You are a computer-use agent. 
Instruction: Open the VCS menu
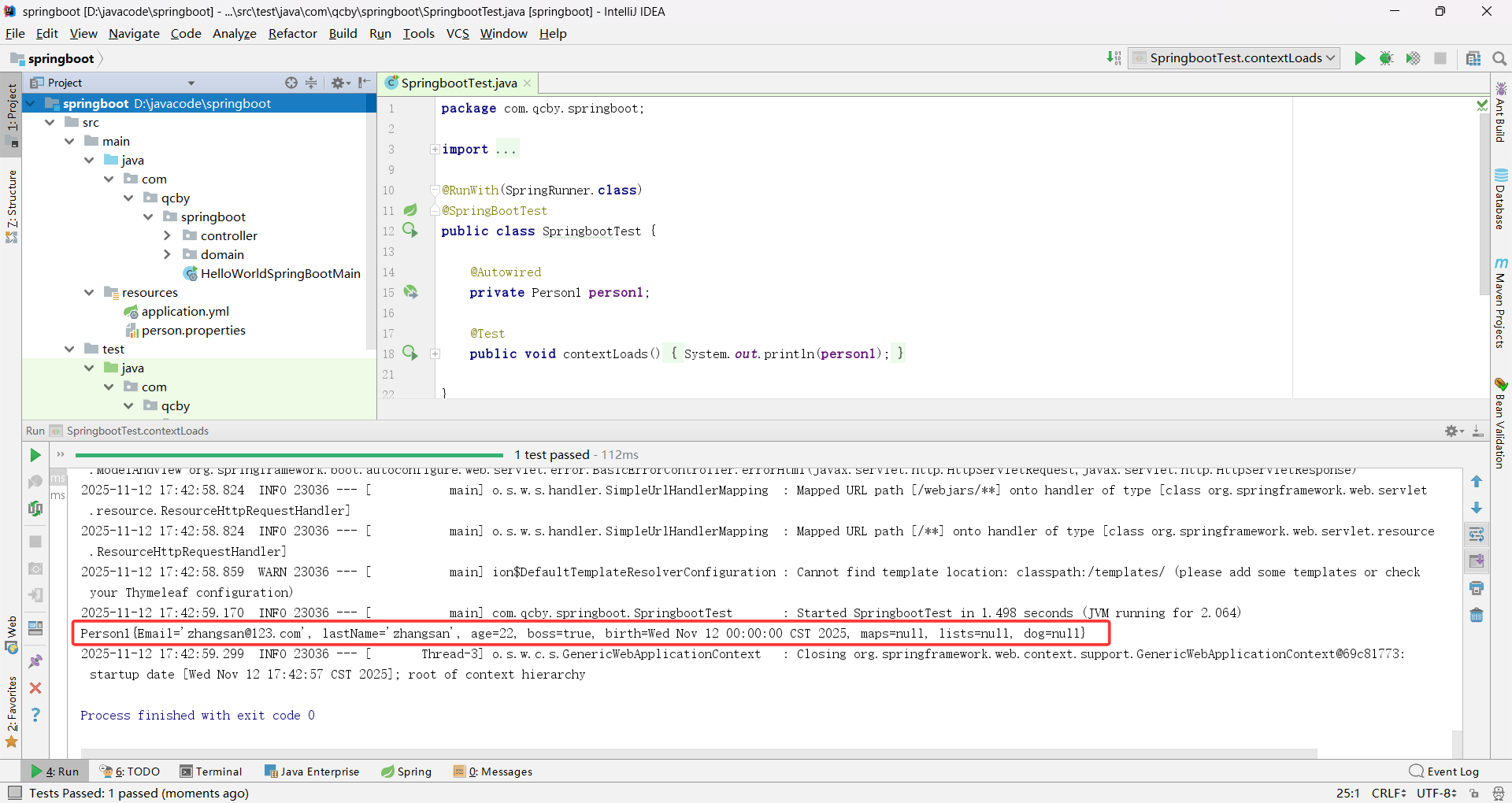pos(458,33)
